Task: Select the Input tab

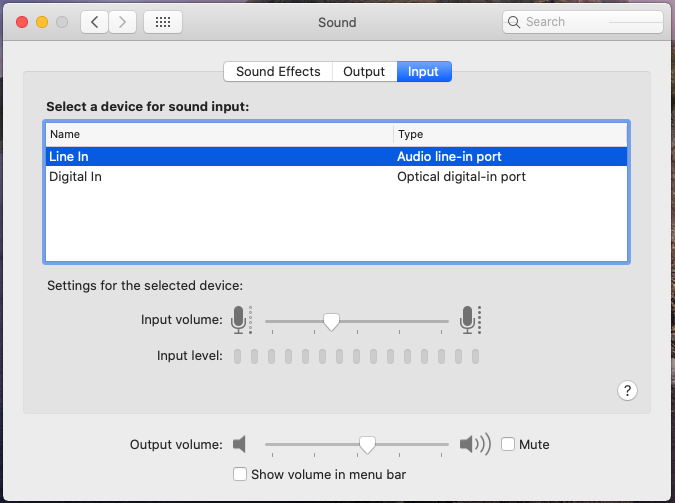Action: (424, 71)
